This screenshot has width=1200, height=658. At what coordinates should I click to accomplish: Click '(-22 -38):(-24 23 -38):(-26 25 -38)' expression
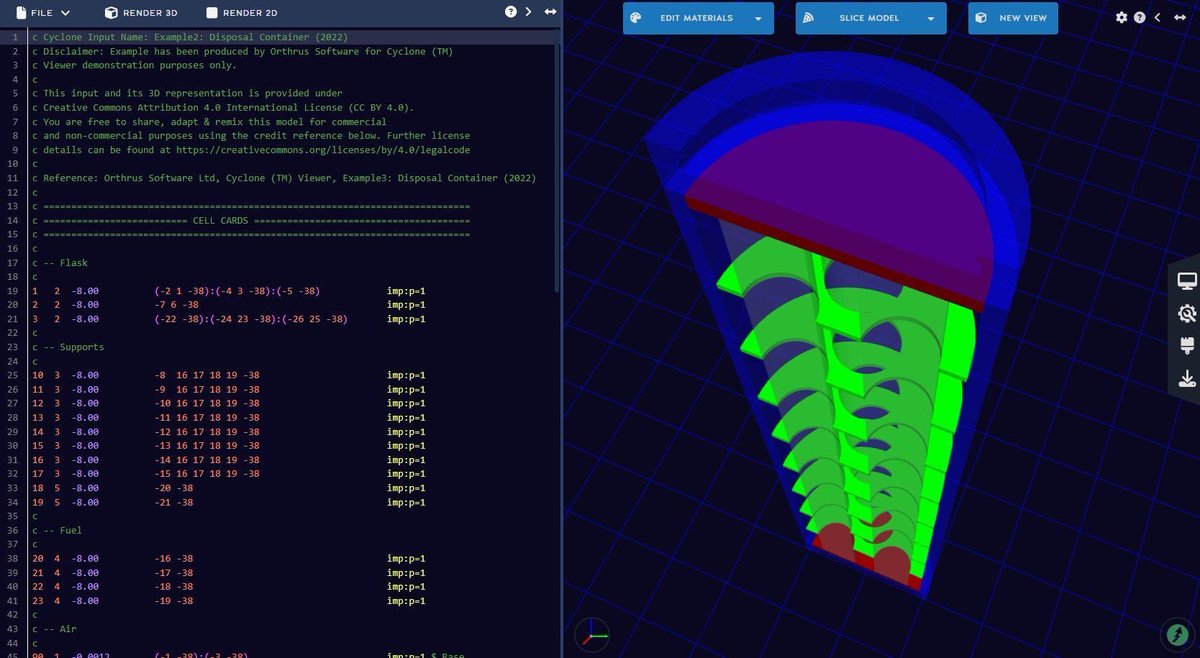pyautogui.click(x=251, y=319)
